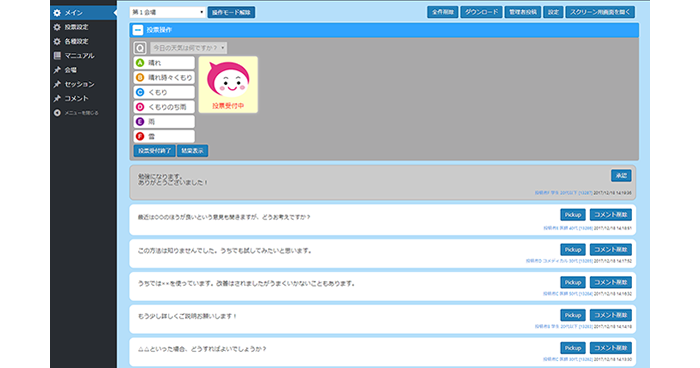Click スクリーン用画面を開く button
Image resolution: width=700 pixels, height=368 pixels.
[x=600, y=12]
